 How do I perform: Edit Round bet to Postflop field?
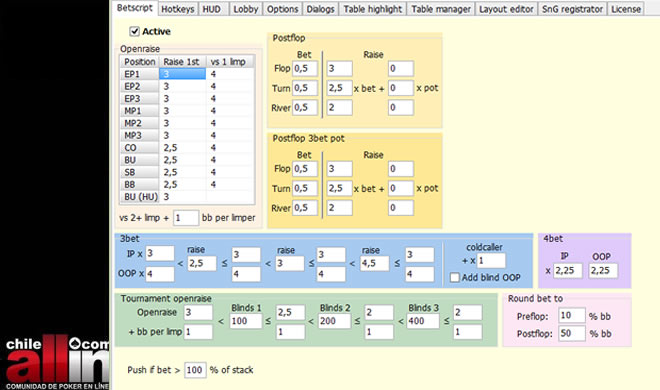572,334
